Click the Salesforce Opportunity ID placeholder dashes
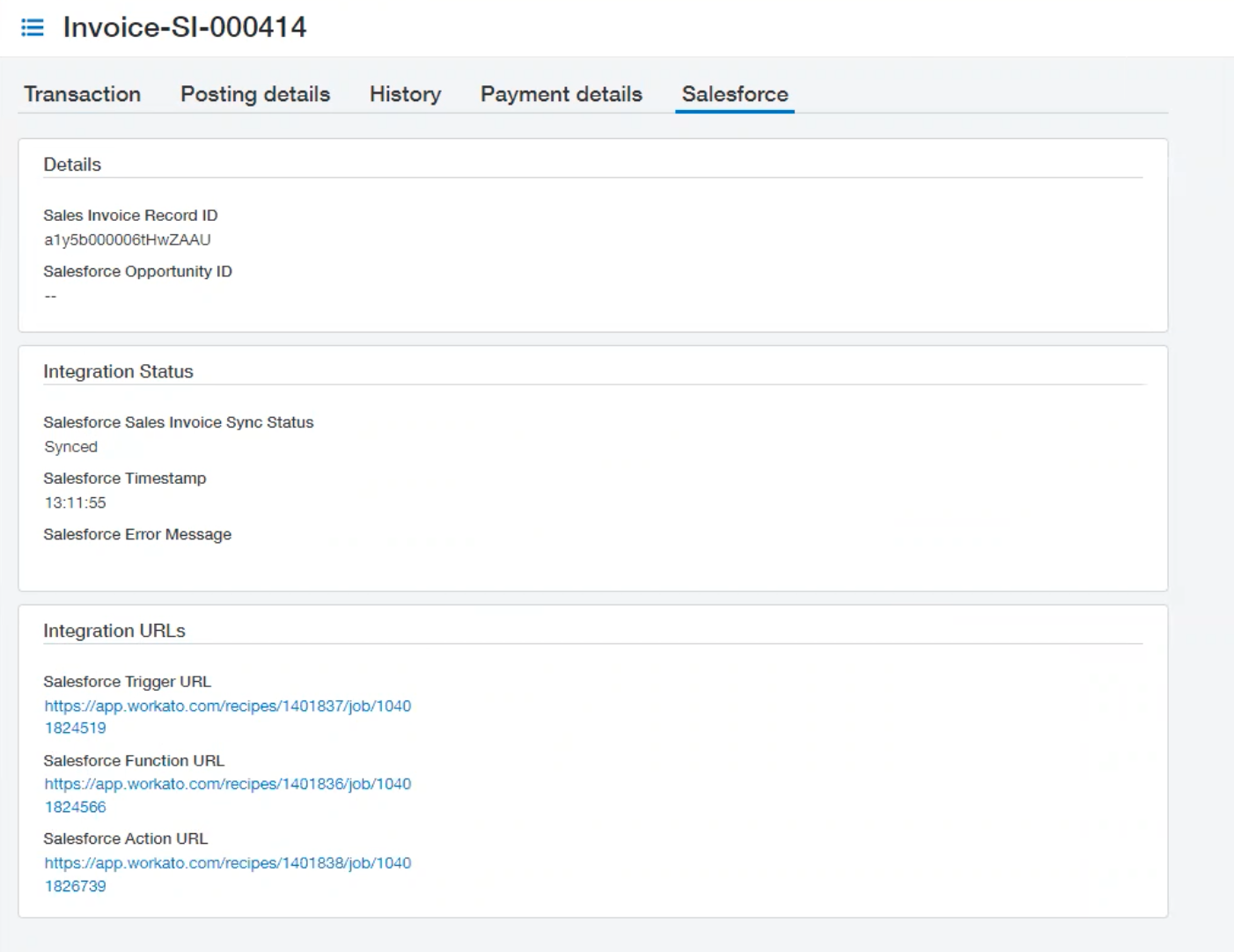The image size is (1234, 952). coord(50,296)
